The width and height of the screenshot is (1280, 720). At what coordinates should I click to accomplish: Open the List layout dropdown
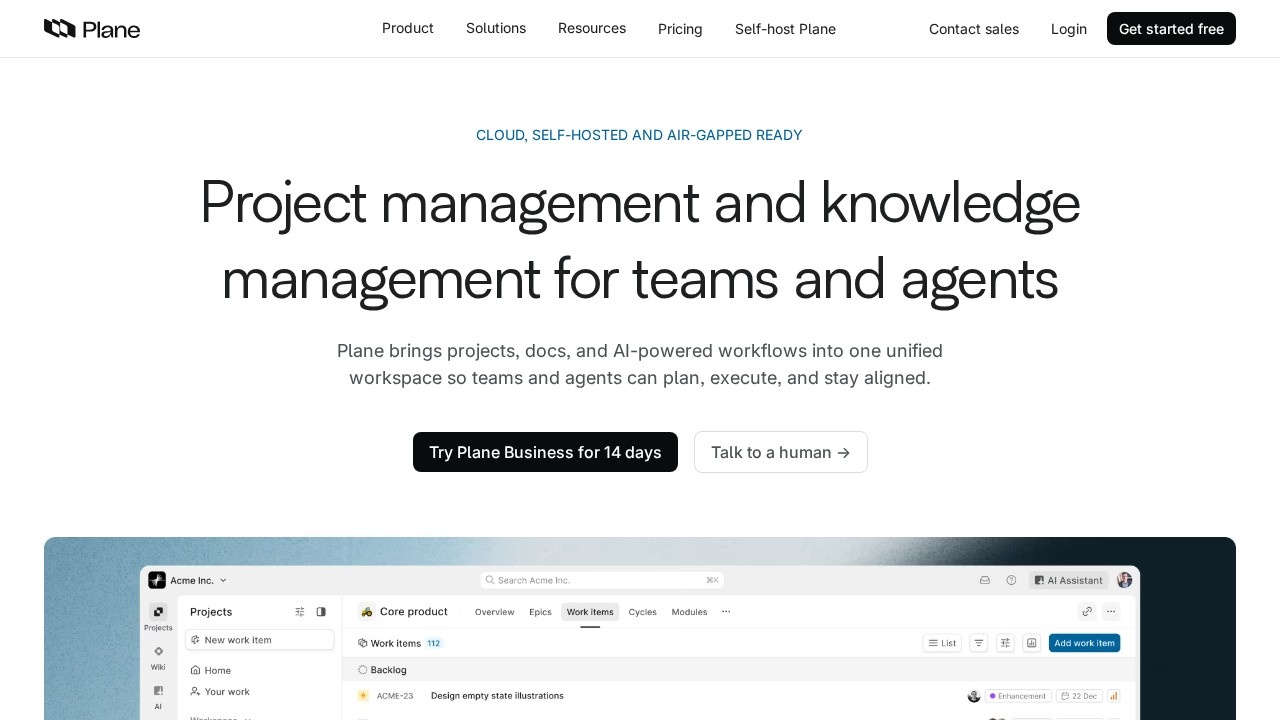942,643
